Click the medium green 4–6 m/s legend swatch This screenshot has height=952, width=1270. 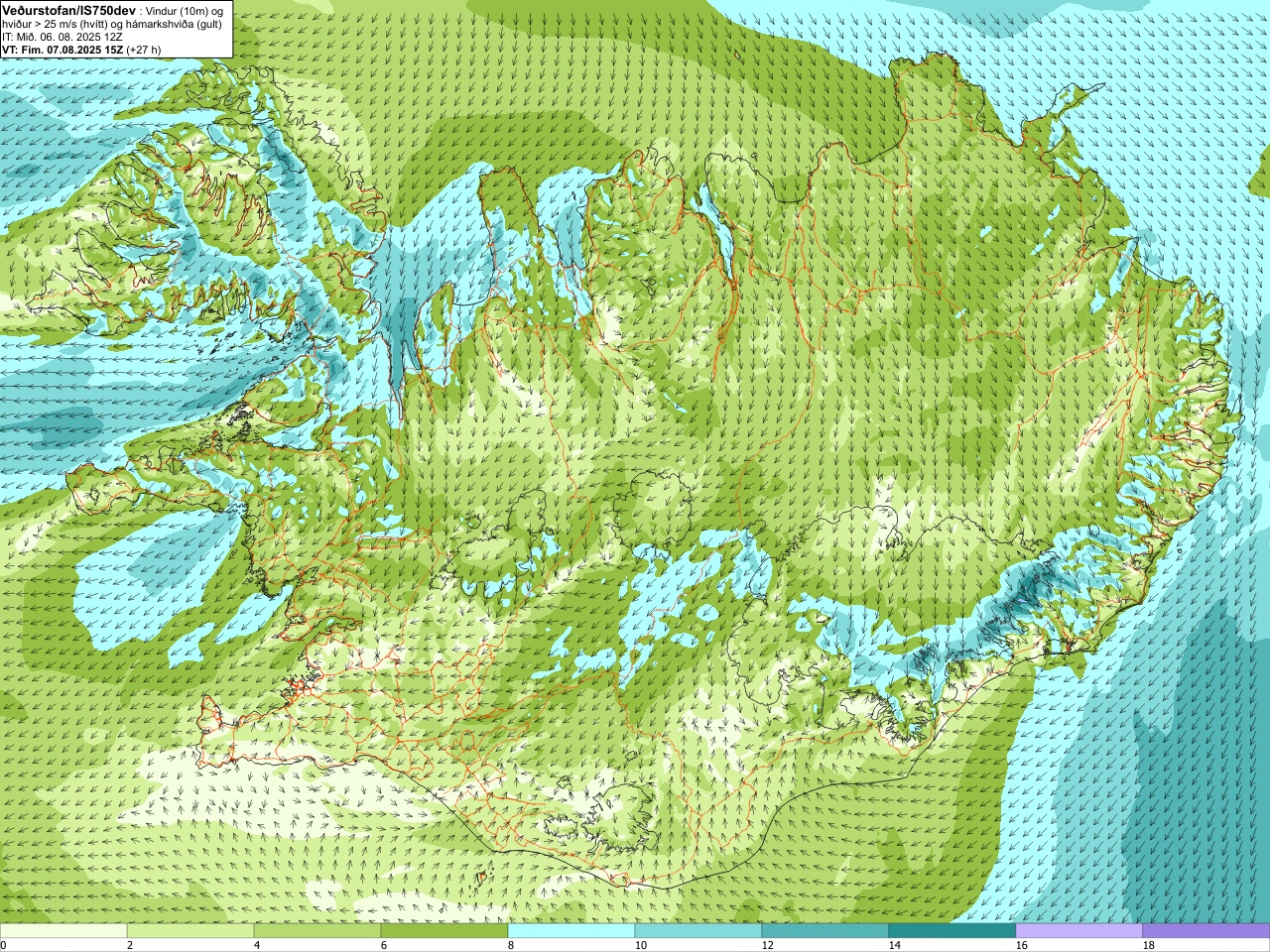(x=317, y=931)
